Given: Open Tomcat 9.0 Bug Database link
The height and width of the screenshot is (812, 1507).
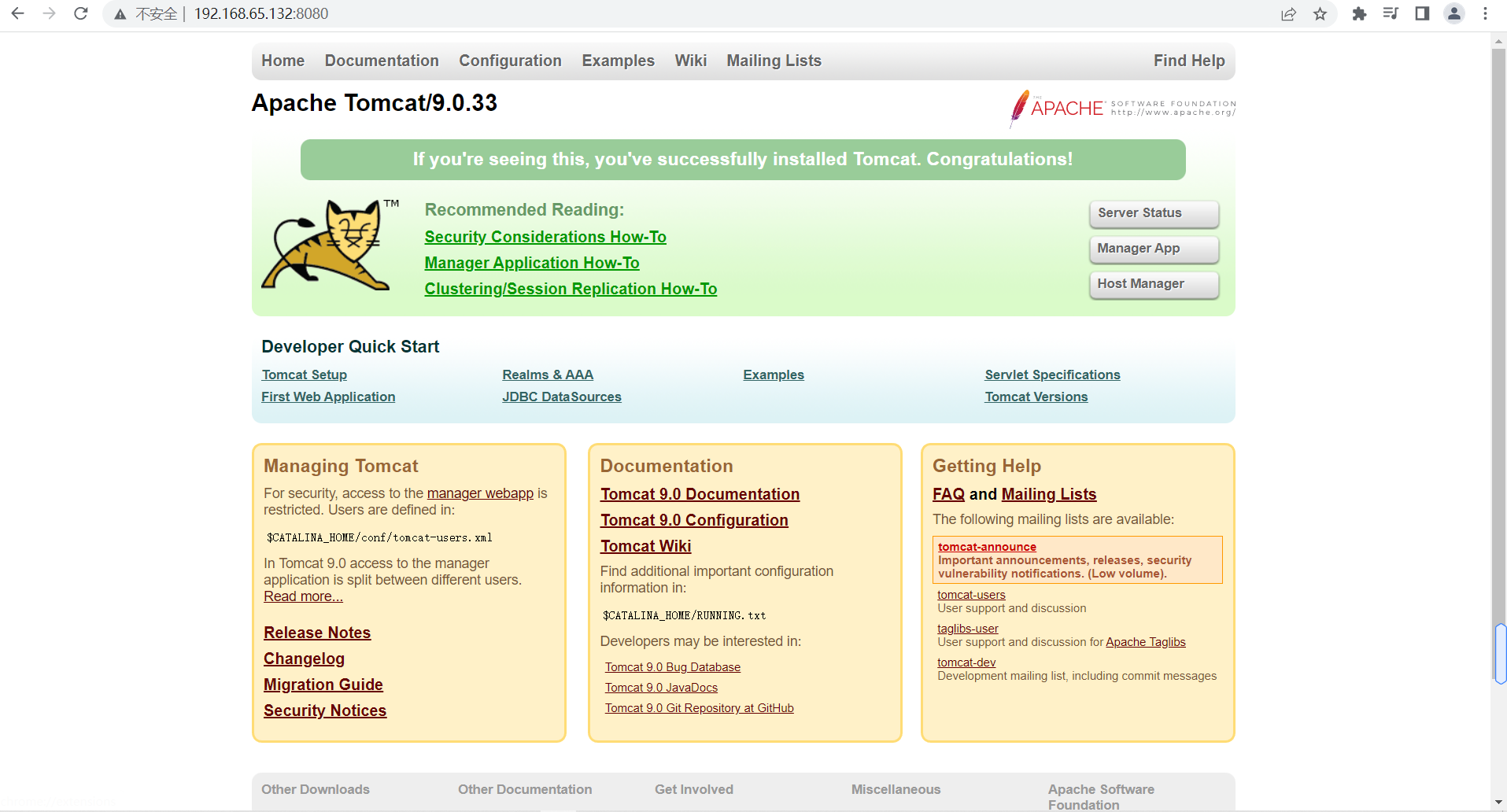Looking at the screenshot, I should 672,667.
